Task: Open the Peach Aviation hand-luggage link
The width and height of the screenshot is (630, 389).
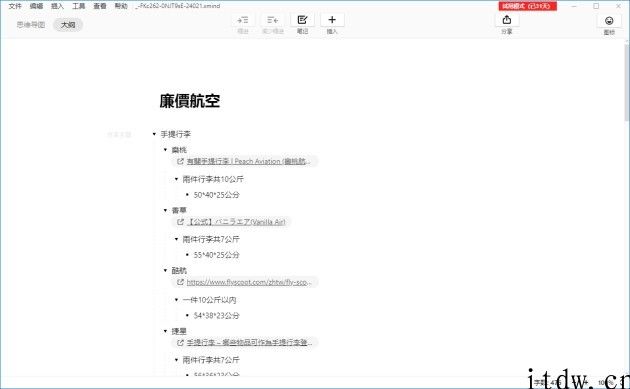Action: (248, 162)
